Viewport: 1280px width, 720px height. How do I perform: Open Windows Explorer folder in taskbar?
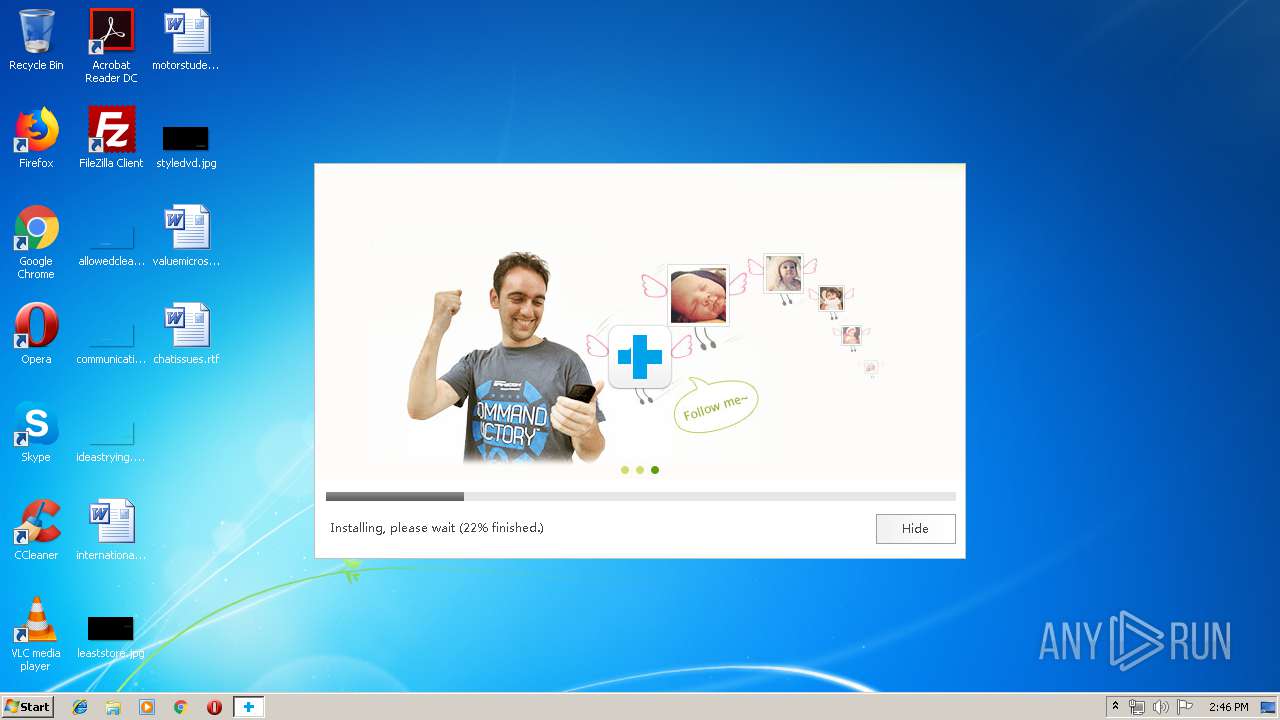(113, 707)
